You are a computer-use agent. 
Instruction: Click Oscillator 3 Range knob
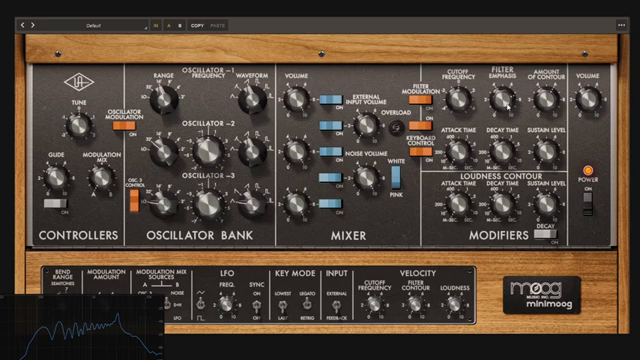point(164,204)
